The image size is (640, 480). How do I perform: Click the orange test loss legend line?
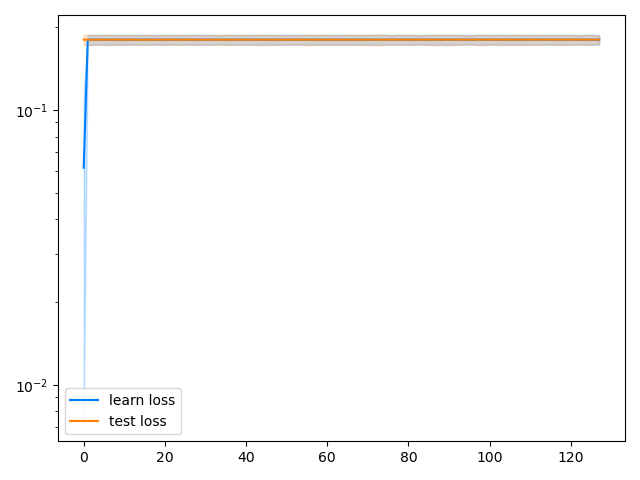pyautogui.click(x=84, y=421)
